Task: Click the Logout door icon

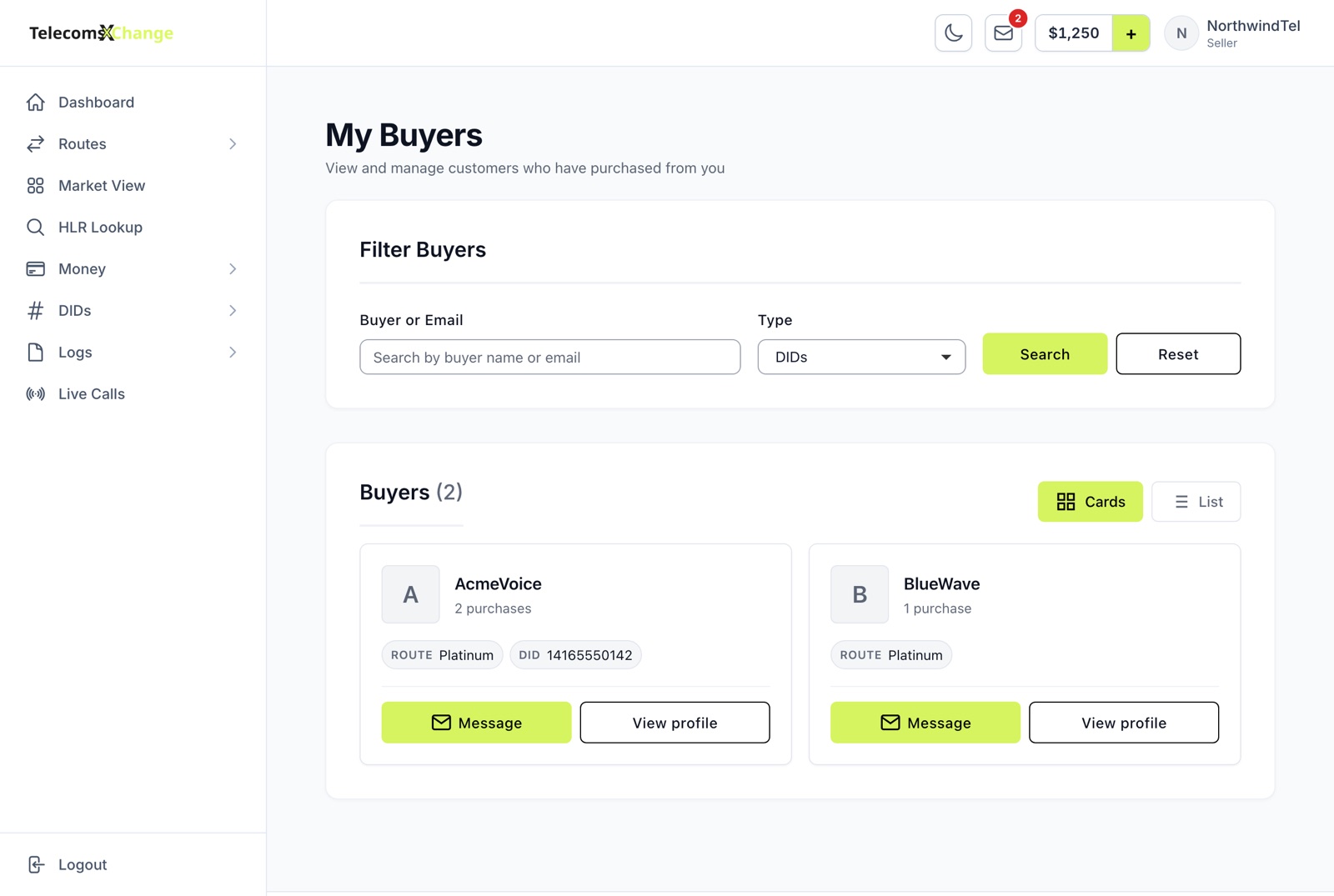Action: [x=35, y=865]
